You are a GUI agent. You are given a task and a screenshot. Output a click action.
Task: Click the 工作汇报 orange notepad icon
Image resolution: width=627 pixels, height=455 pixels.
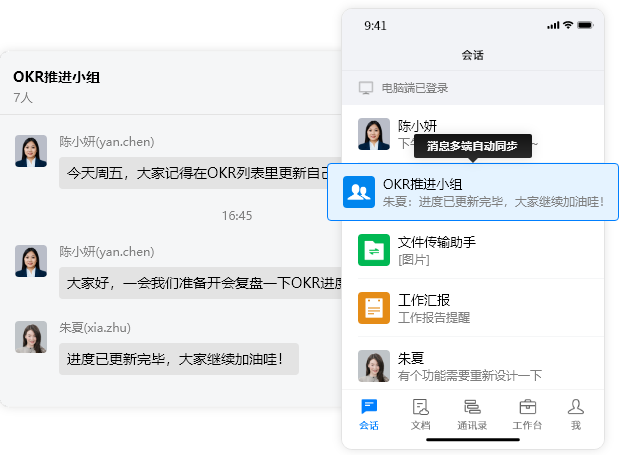click(374, 308)
